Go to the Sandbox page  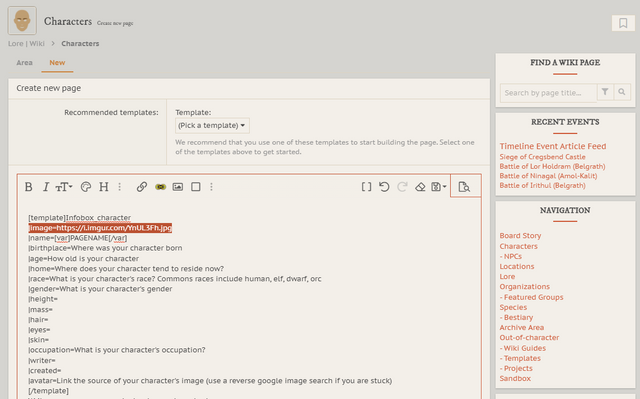515,379
